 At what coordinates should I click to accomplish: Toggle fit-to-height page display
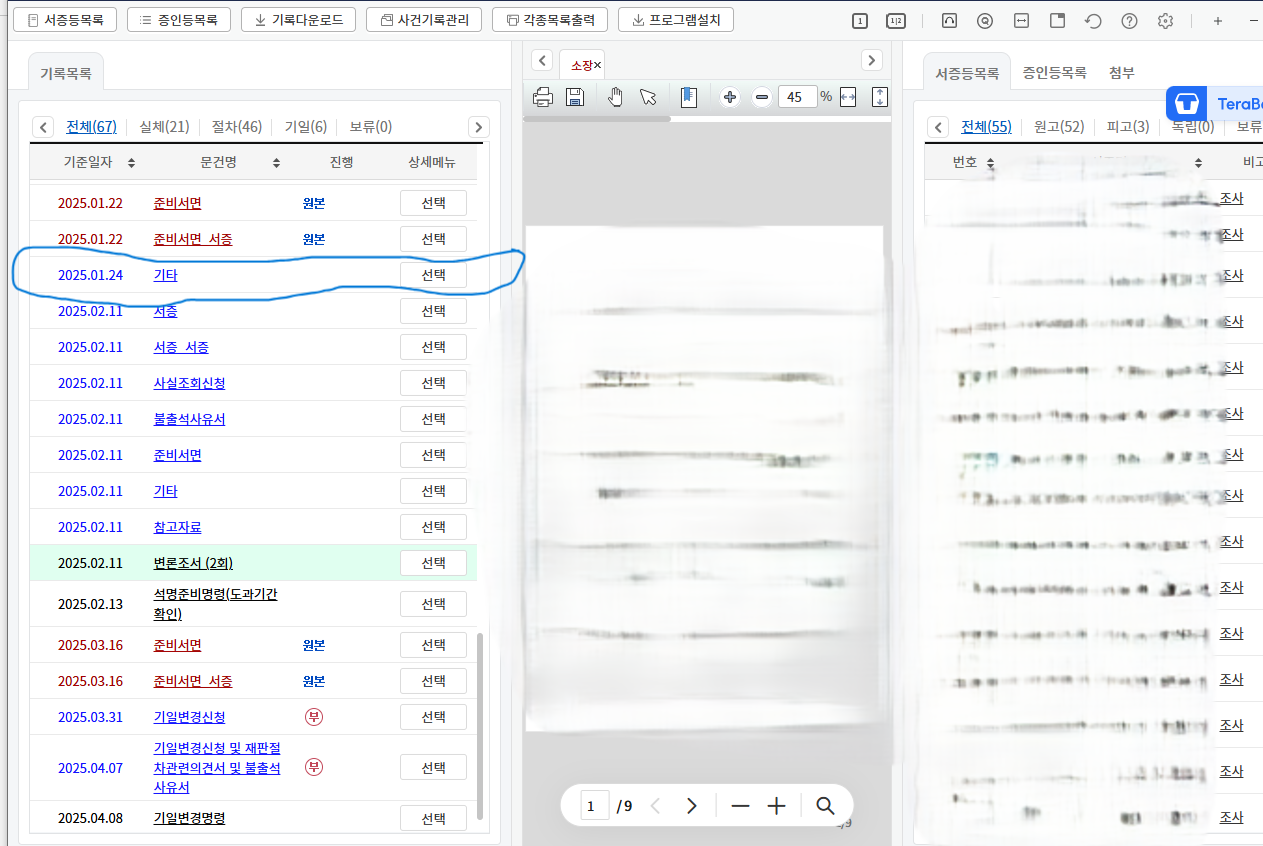tap(881, 96)
